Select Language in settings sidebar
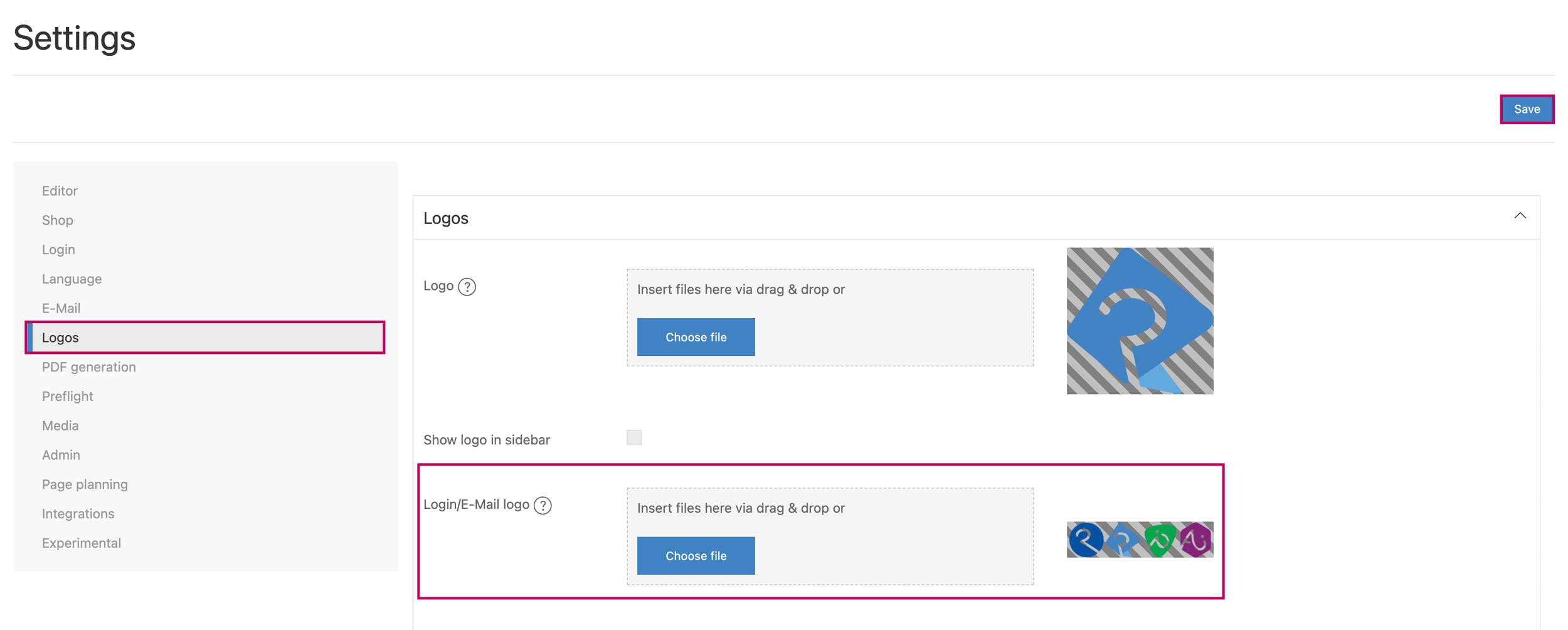 [x=72, y=279]
